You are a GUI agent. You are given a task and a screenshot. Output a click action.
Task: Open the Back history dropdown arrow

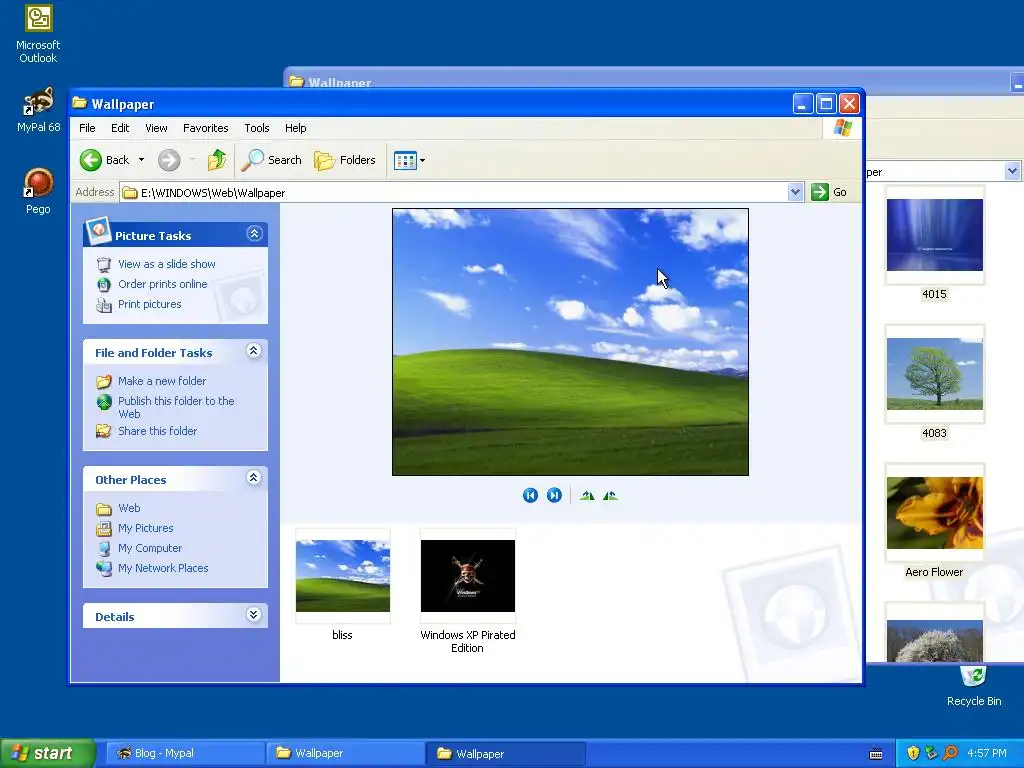click(x=141, y=160)
